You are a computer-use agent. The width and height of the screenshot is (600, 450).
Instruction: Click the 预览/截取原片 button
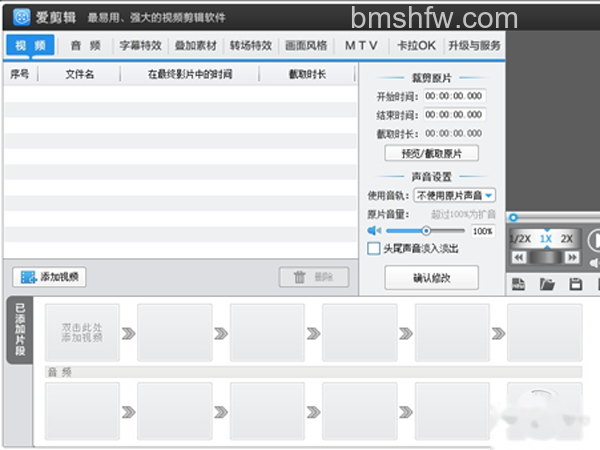(431, 153)
